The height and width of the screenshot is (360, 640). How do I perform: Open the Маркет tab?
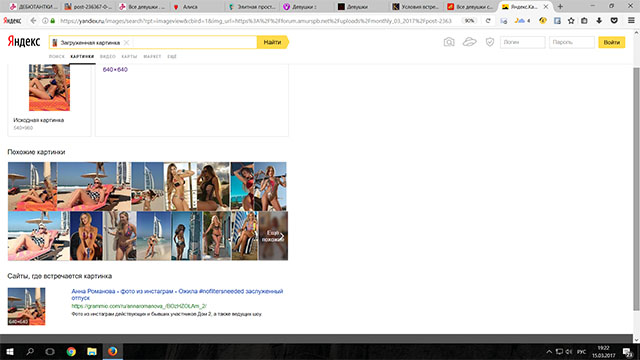click(152, 56)
